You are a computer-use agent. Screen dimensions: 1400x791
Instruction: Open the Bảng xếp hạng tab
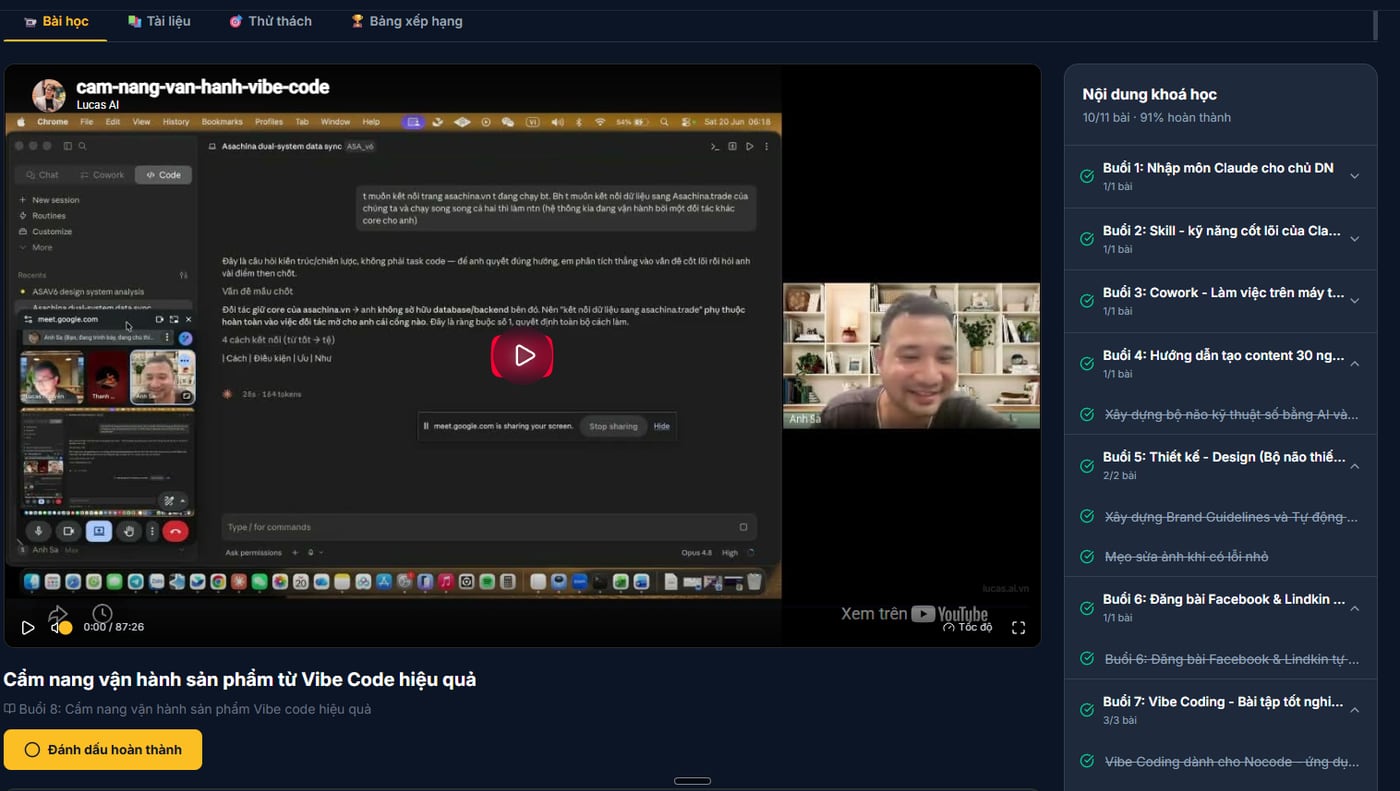pos(406,21)
